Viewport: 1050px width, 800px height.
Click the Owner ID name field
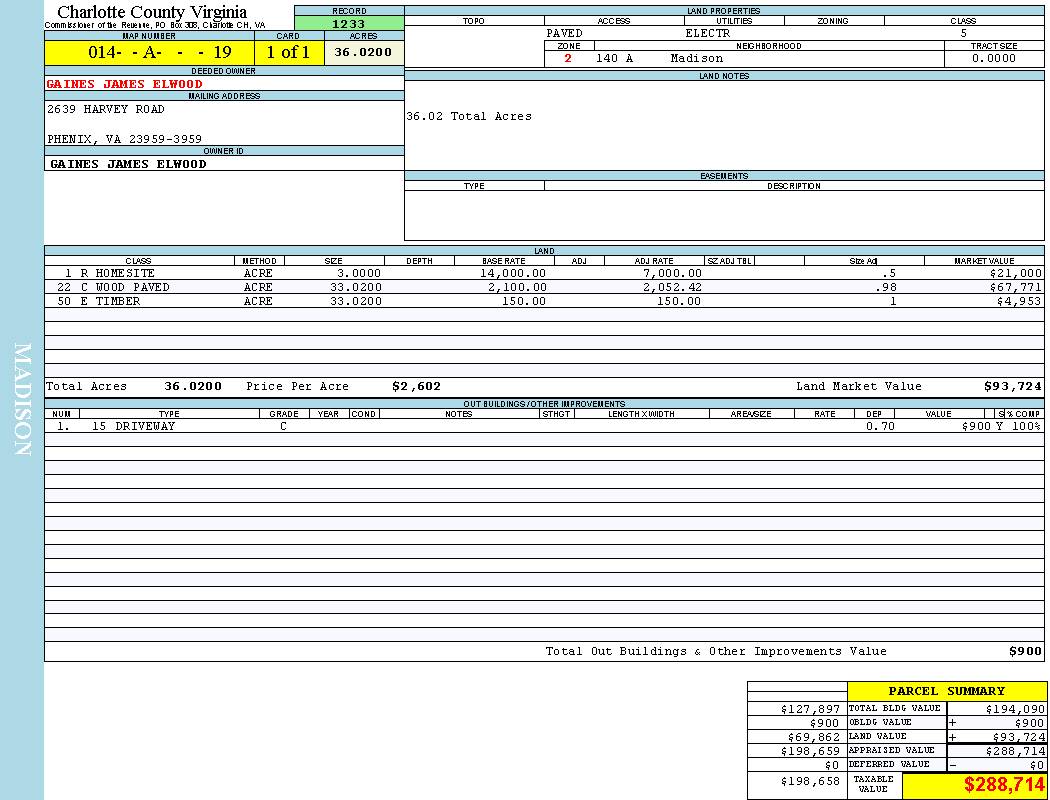click(x=128, y=164)
